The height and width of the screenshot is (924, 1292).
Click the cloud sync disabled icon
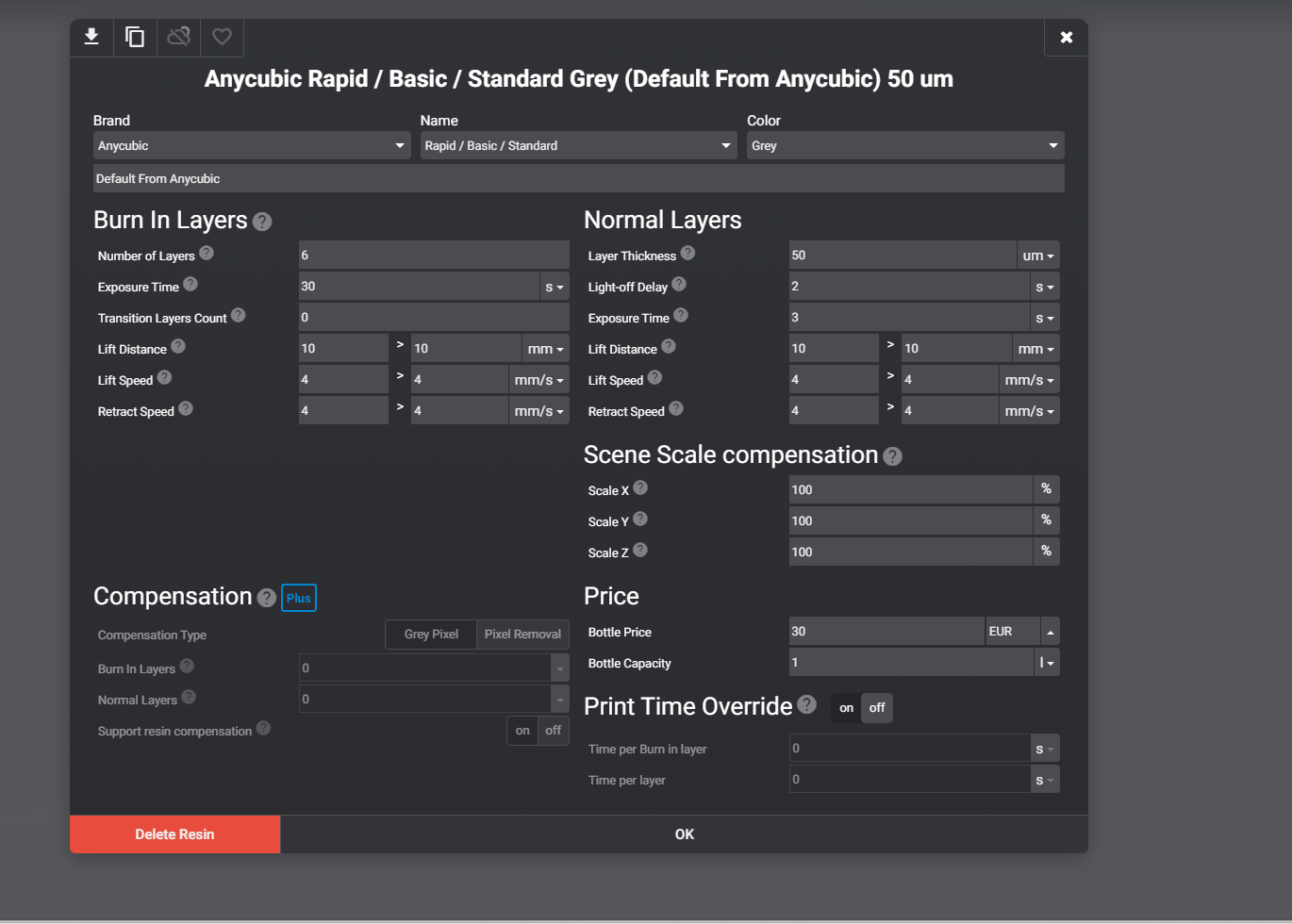(x=178, y=37)
